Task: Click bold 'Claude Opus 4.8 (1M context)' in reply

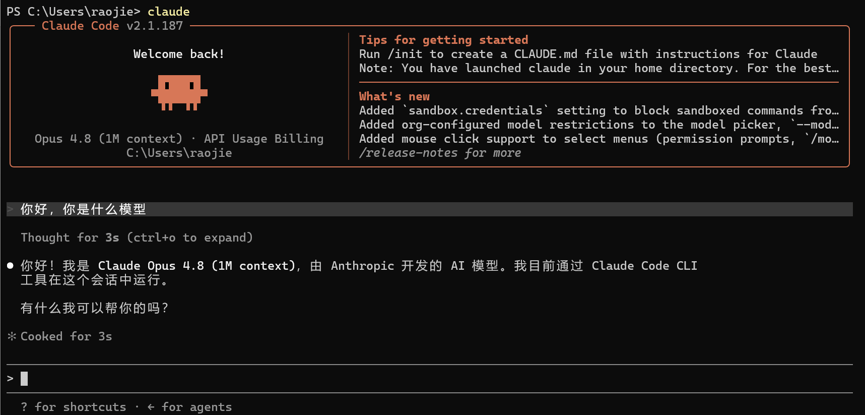Action: 197,266
